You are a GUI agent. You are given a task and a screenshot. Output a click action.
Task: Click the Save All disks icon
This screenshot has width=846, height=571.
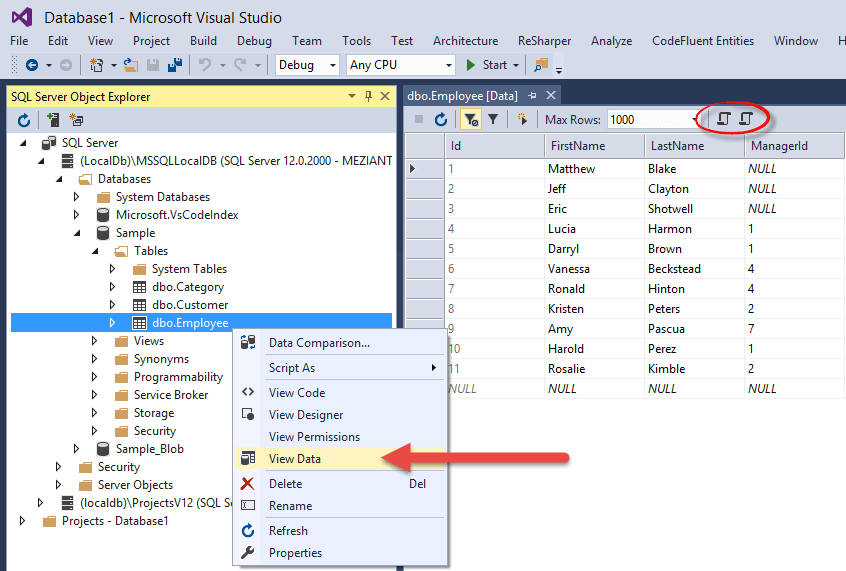pos(175,65)
